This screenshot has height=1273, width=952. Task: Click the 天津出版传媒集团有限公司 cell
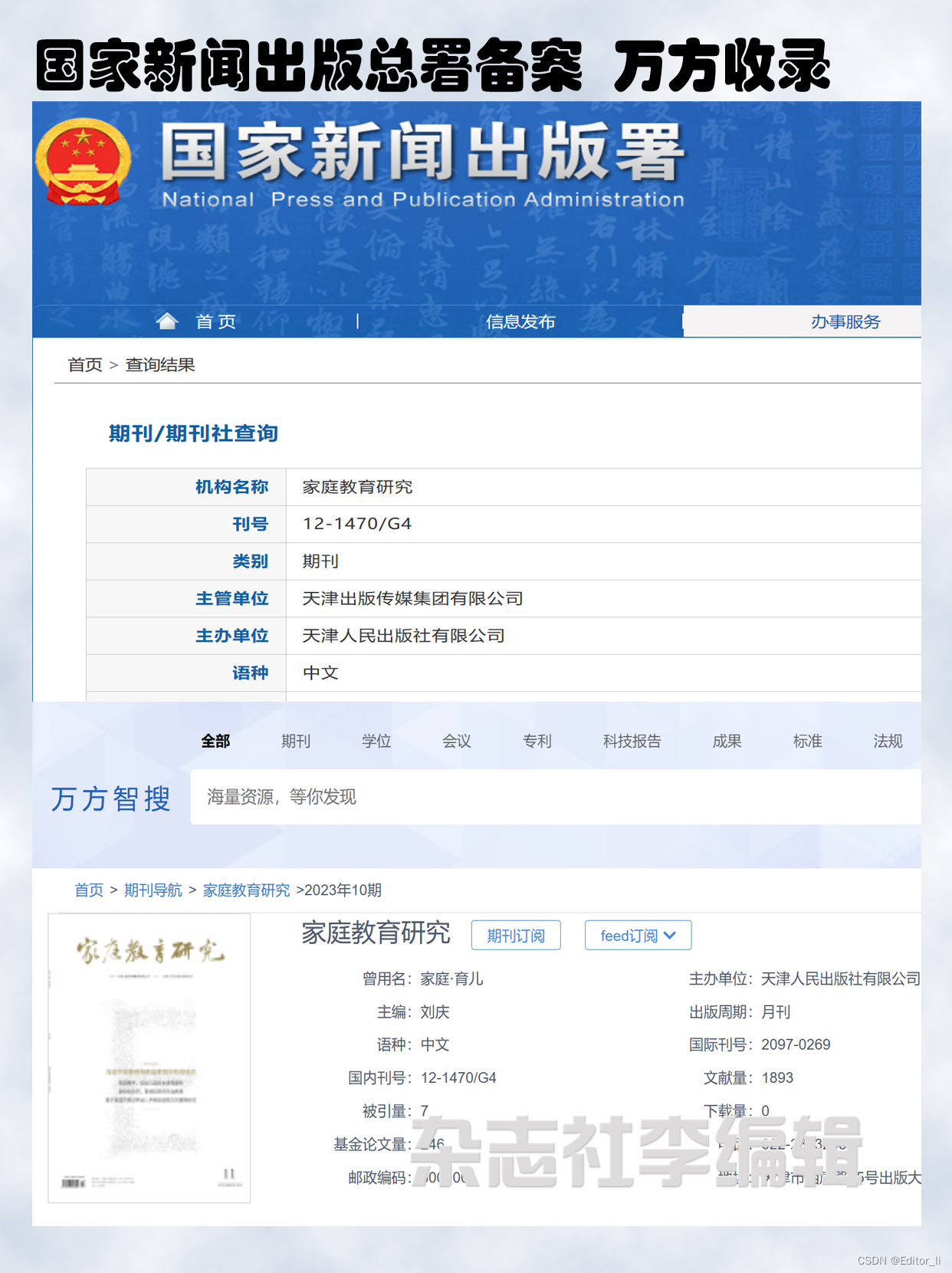[x=412, y=598]
